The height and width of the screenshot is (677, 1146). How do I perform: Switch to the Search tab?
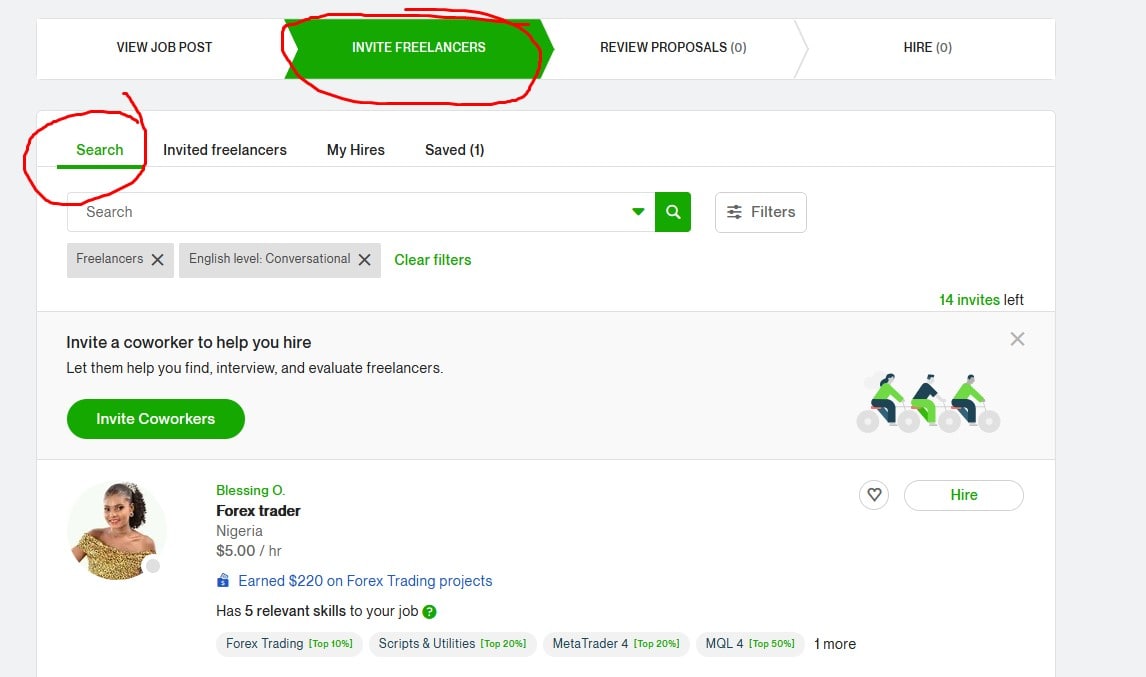tap(100, 150)
